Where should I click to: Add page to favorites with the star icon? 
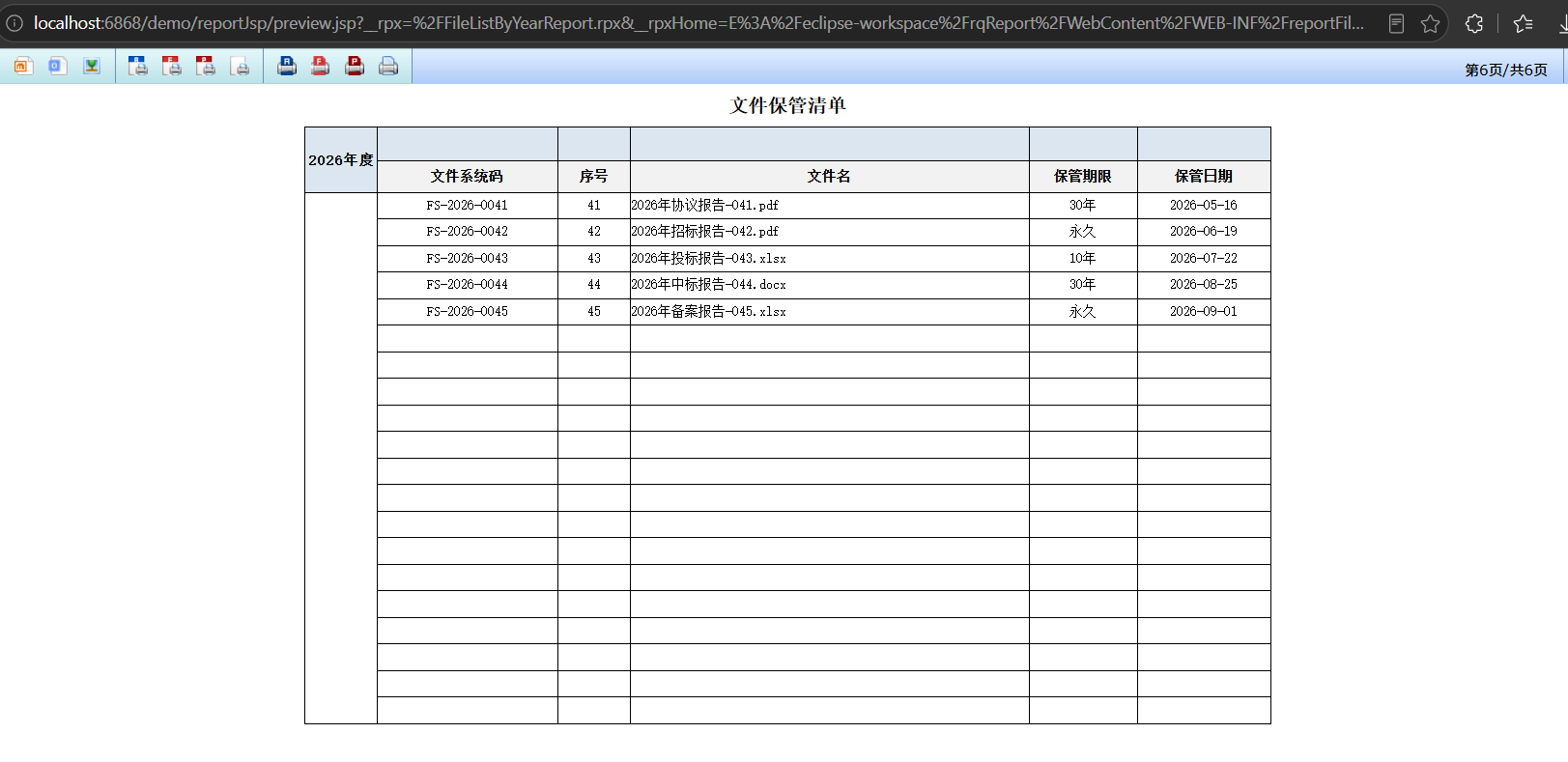[x=1431, y=23]
